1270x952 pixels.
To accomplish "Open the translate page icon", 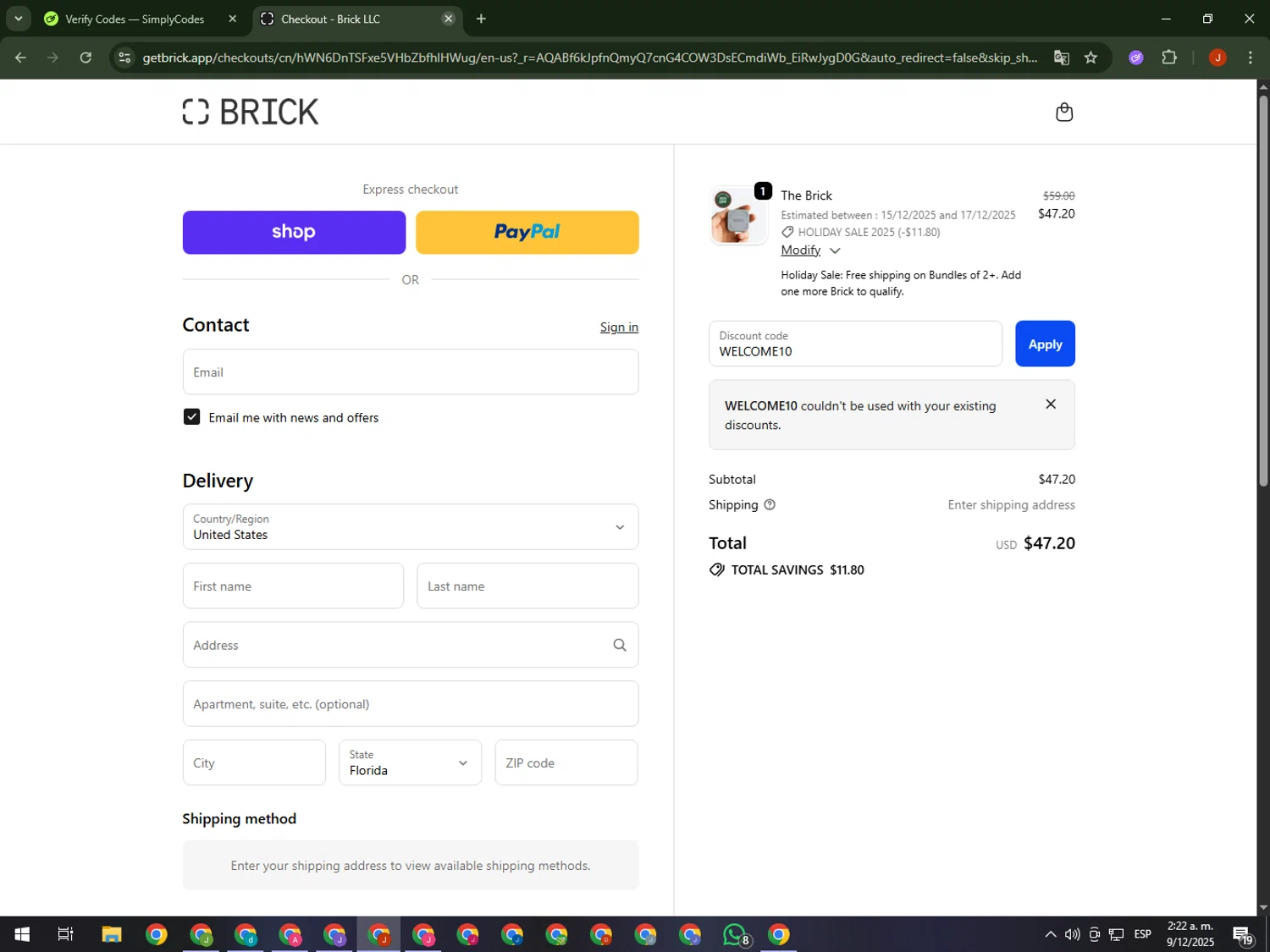I will [1061, 58].
